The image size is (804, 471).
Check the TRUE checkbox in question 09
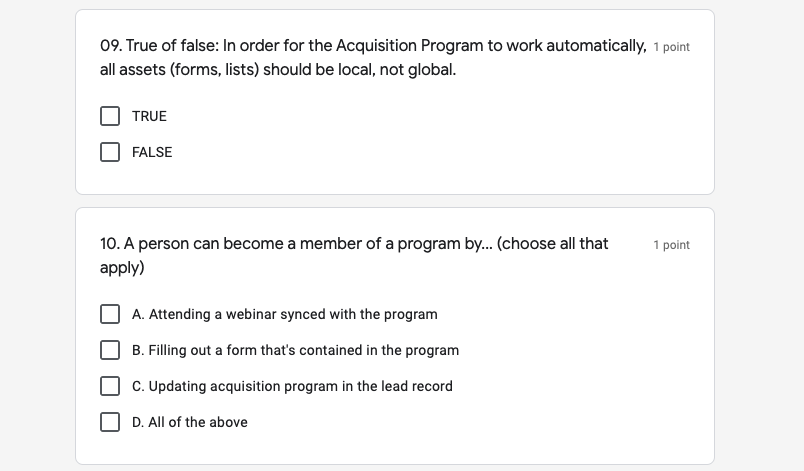[x=110, y=116]
